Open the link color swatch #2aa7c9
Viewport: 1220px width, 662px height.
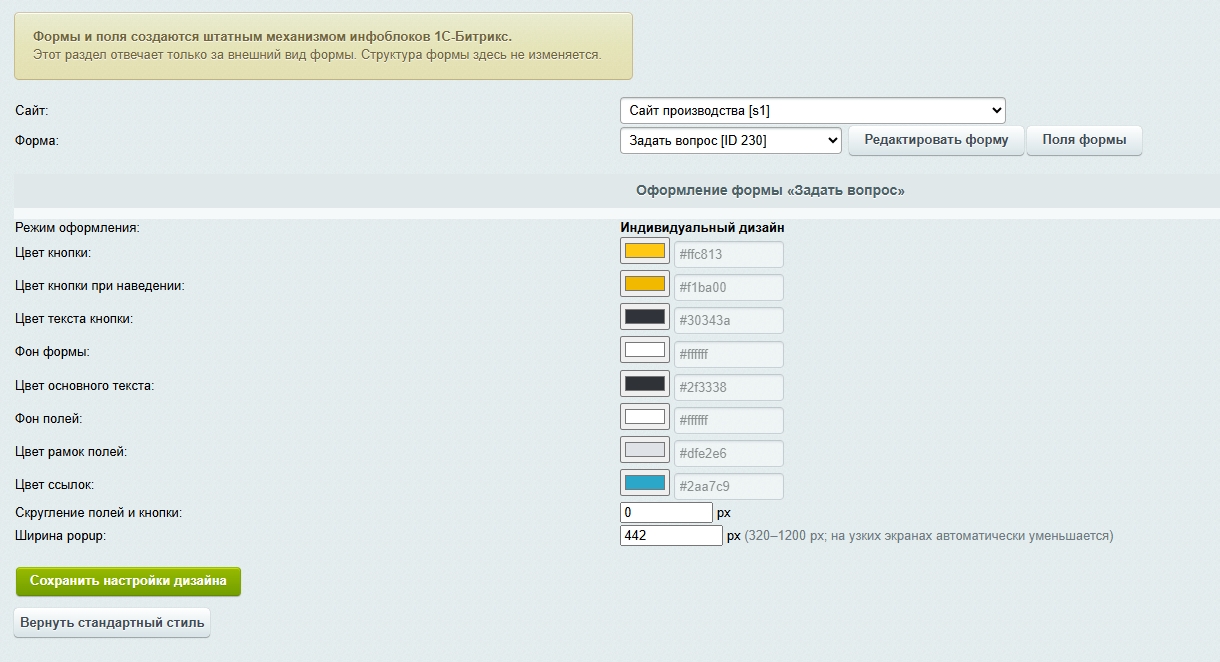click(645, 483)
